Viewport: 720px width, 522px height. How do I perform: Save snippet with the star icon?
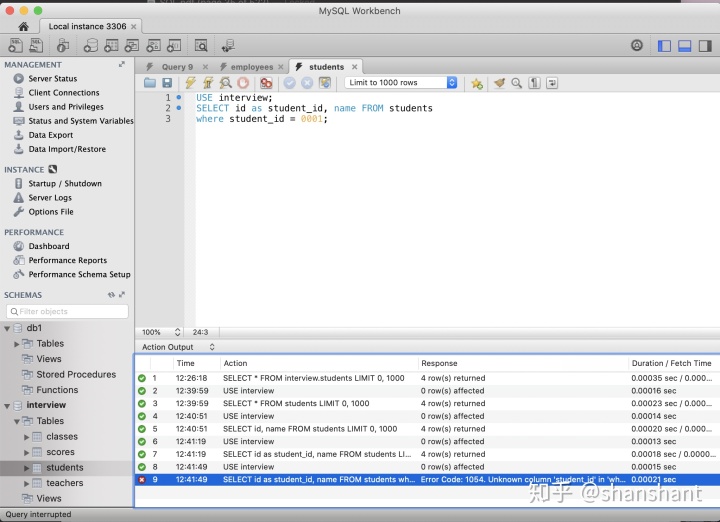tap(477, 83)
